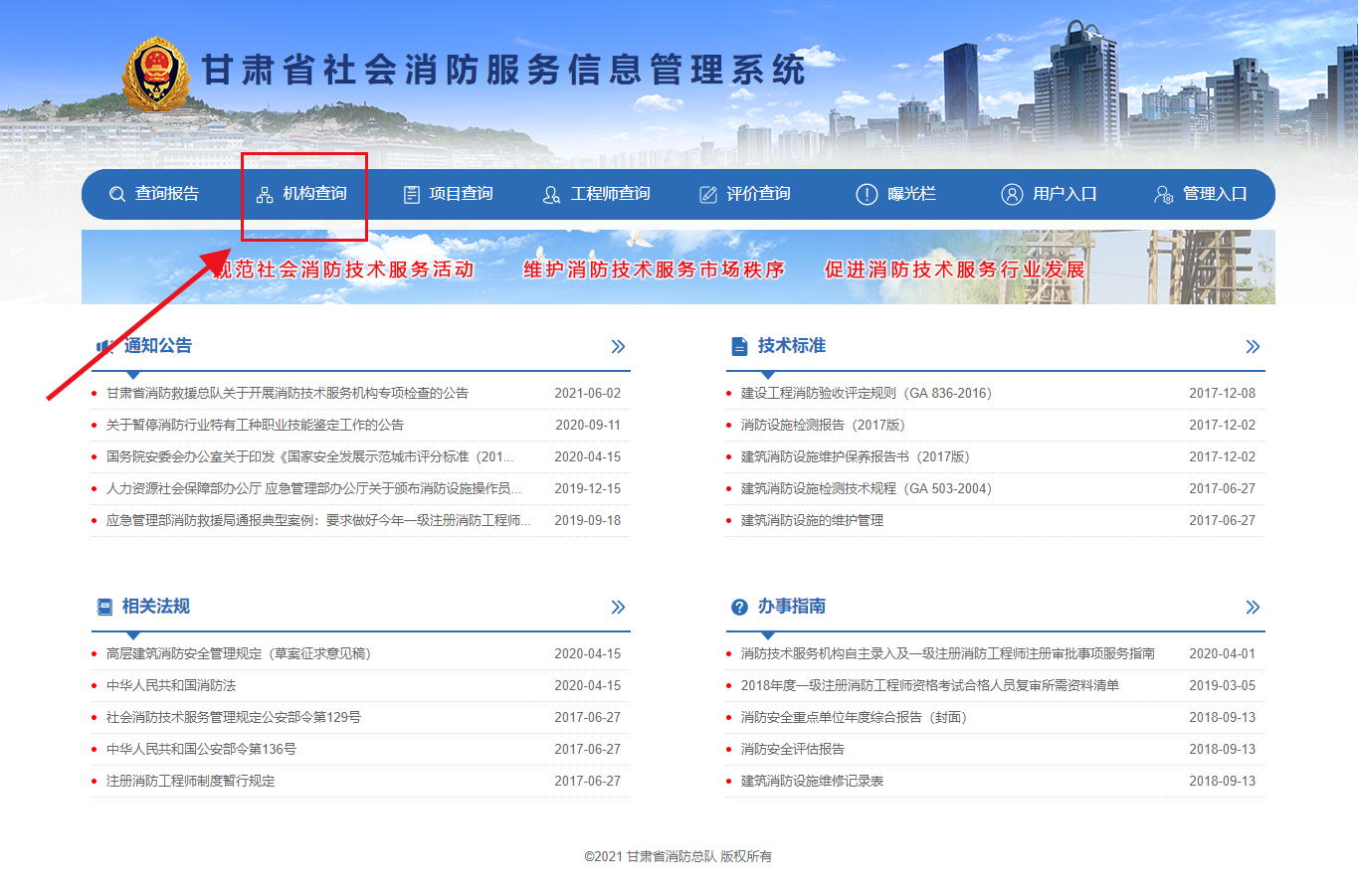
Task: Open notice starting with 人力资源社会保障部办公厅
Action: click(x=313, y=489)
